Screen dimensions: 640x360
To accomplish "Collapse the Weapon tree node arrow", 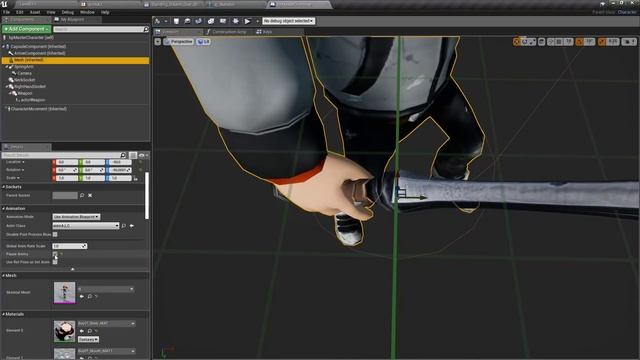I will [x=10, y=93].
